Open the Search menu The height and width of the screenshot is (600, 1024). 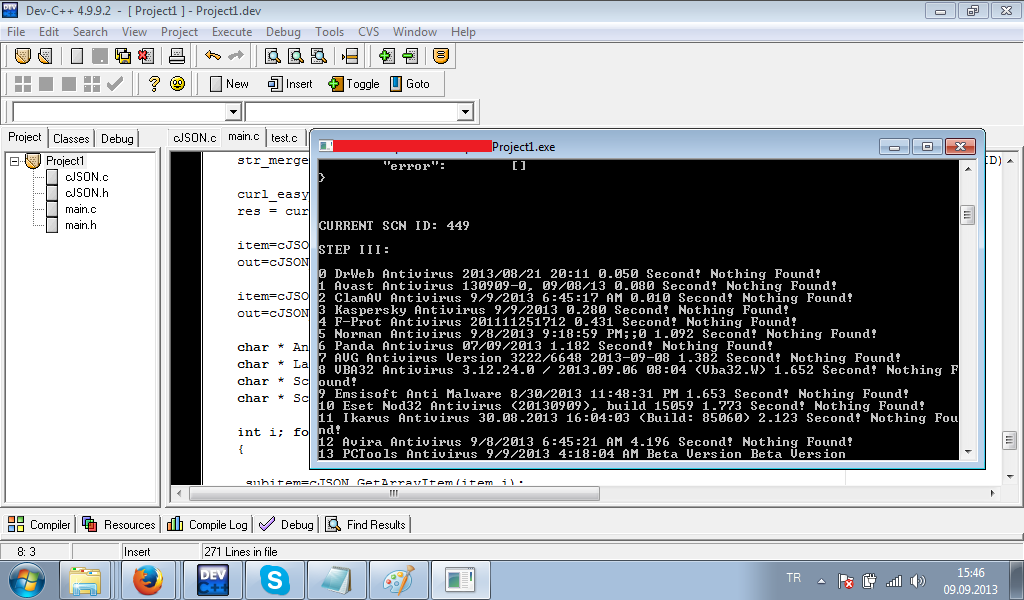click(x=90, y=32)
